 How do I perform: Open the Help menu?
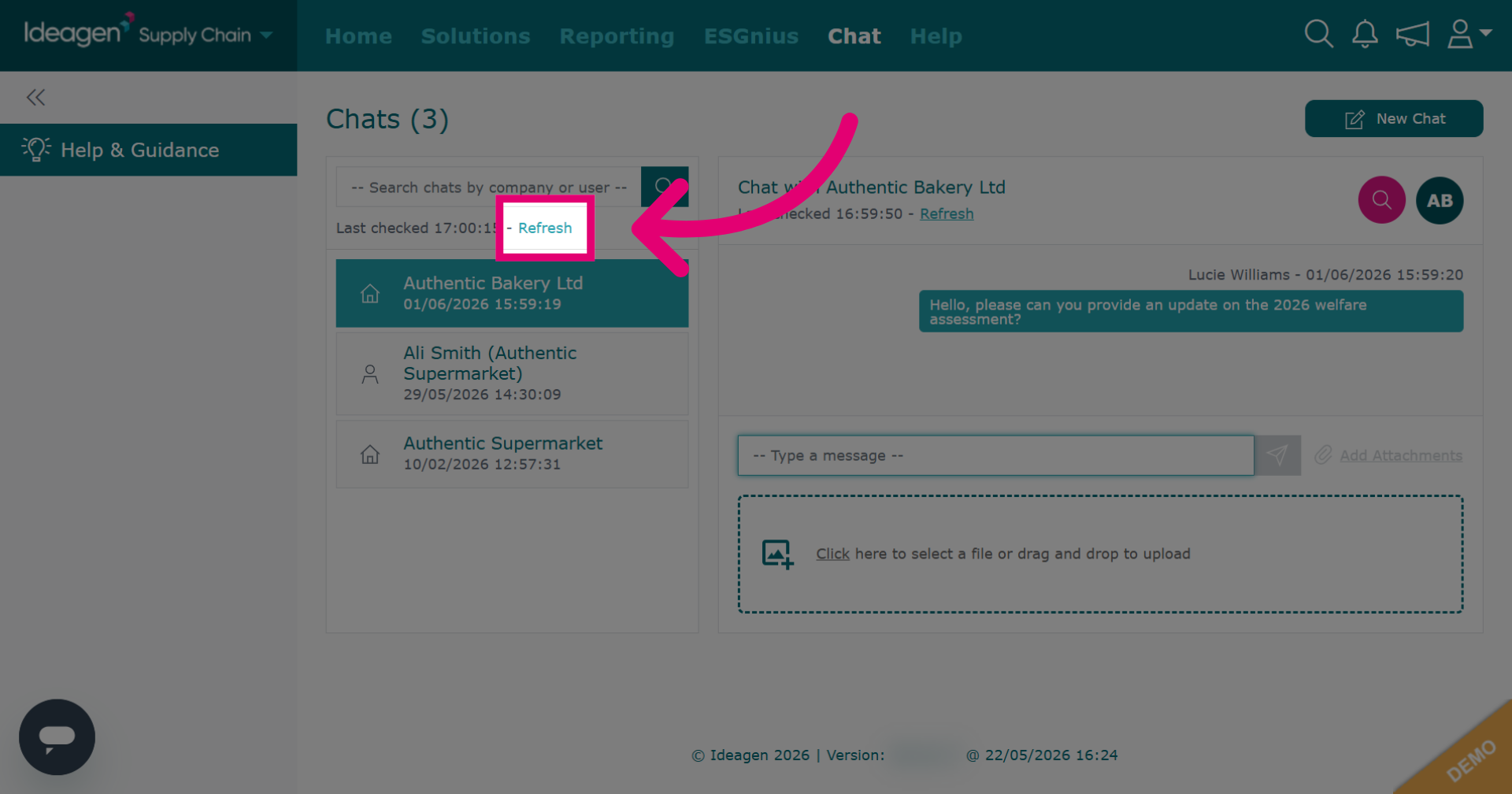click(936, 36)
